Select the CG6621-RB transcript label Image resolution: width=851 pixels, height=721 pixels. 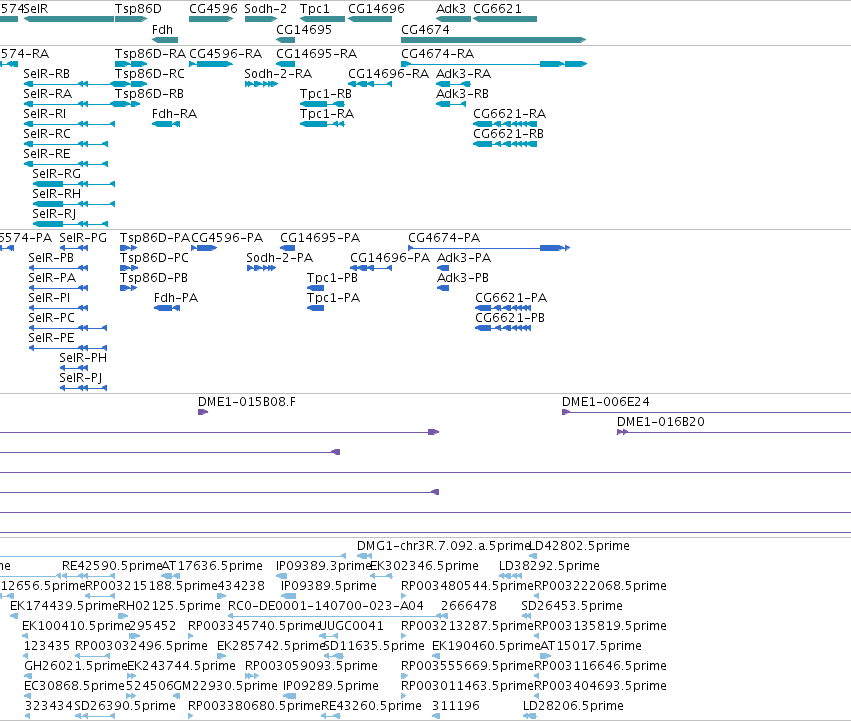point(509,134)
